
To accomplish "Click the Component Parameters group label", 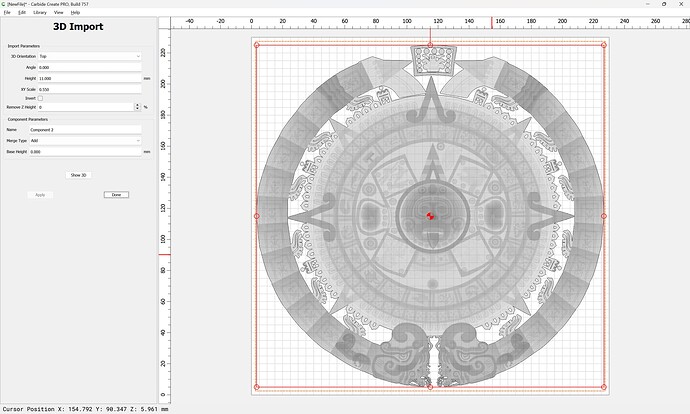I will (28, 119).
